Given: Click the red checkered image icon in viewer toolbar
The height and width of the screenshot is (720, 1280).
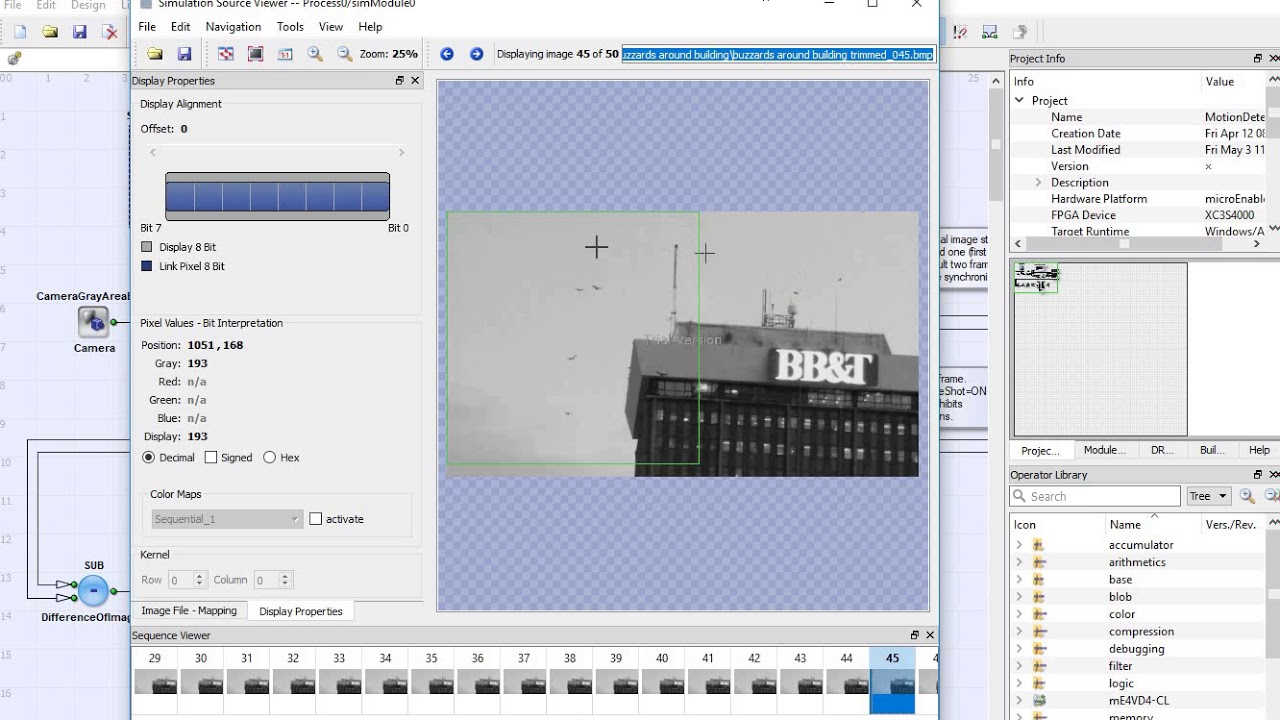Looking at the screenshot, I should point(226,54).
